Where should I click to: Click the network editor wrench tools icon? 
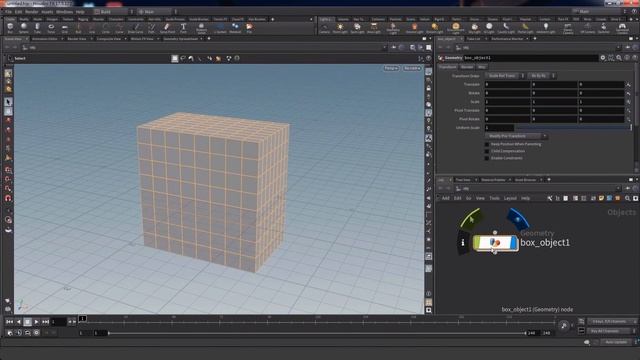coord(550,198)
